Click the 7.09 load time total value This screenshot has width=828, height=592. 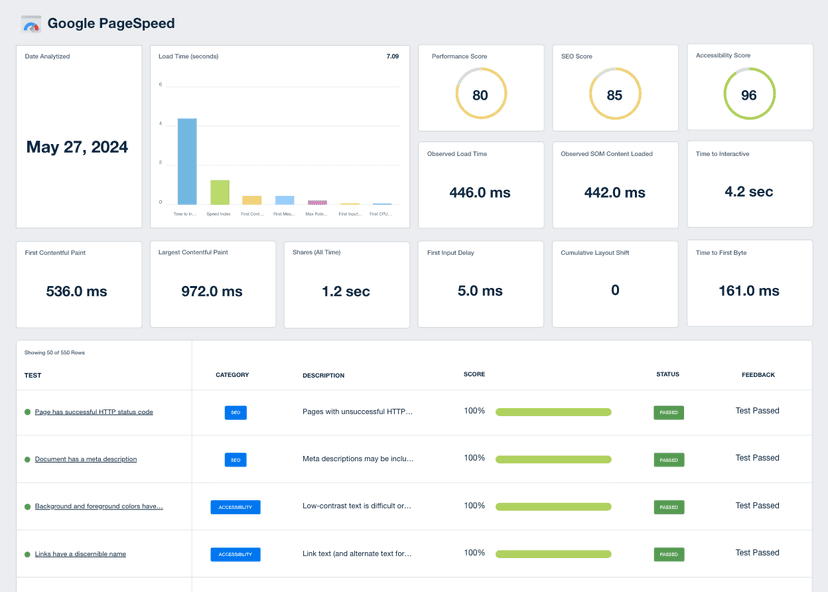(391, 57)
